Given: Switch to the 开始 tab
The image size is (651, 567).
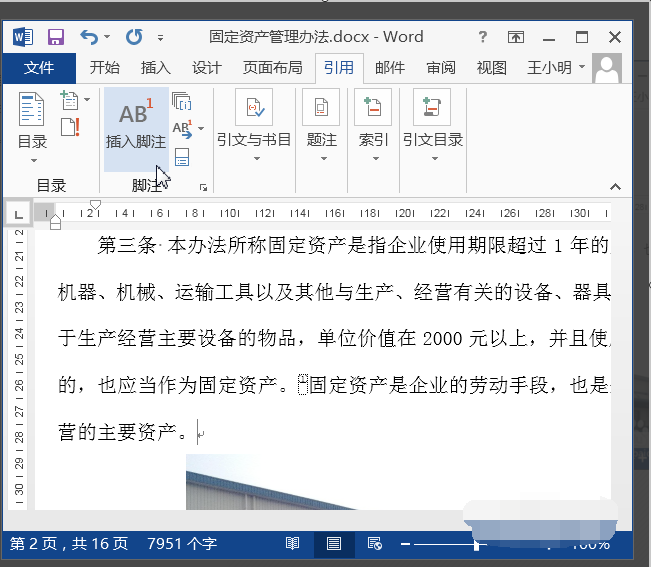Looking at the screenshot, I should pos(105,68).
